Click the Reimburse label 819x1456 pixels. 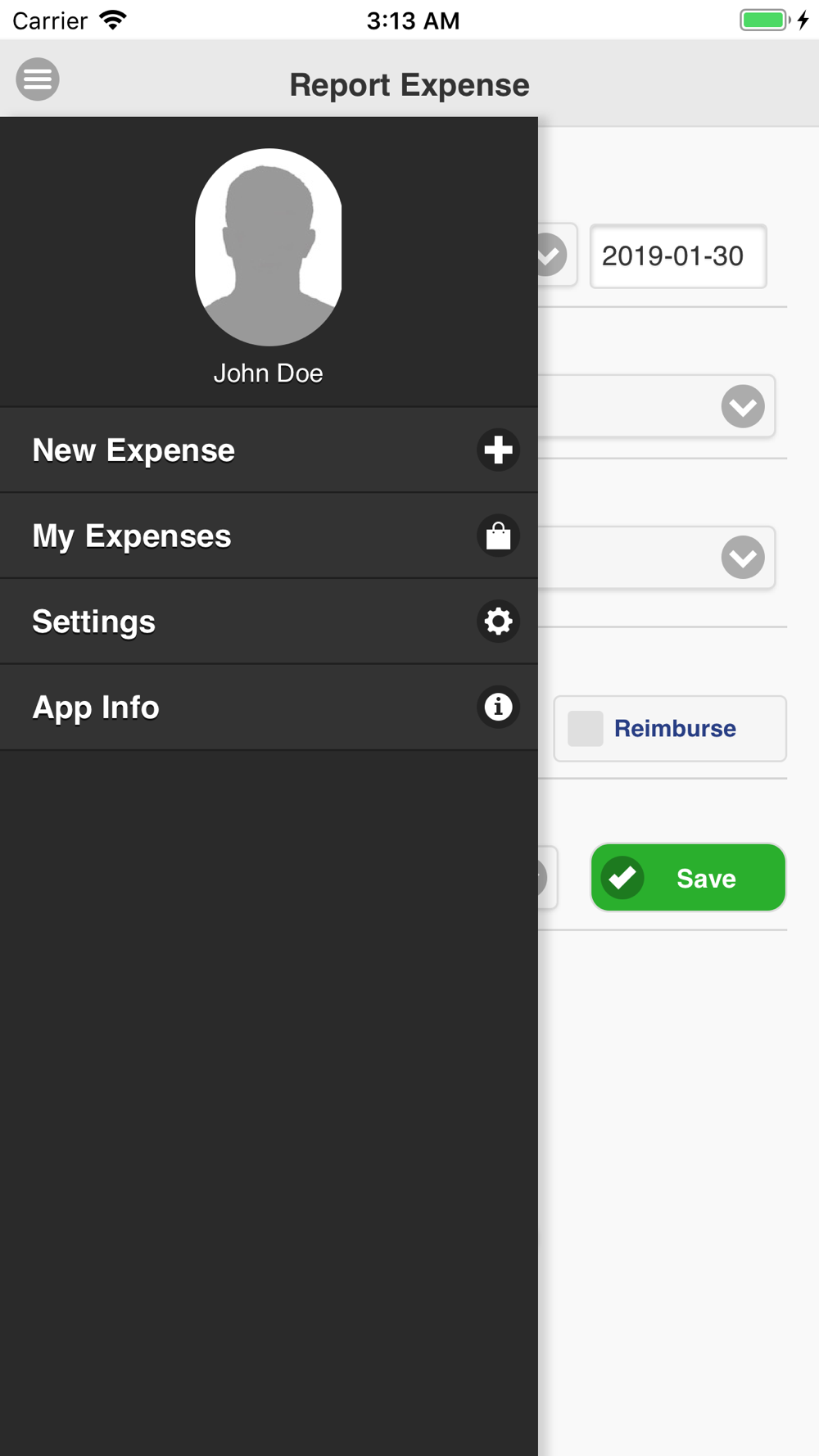tap(675, 728)
